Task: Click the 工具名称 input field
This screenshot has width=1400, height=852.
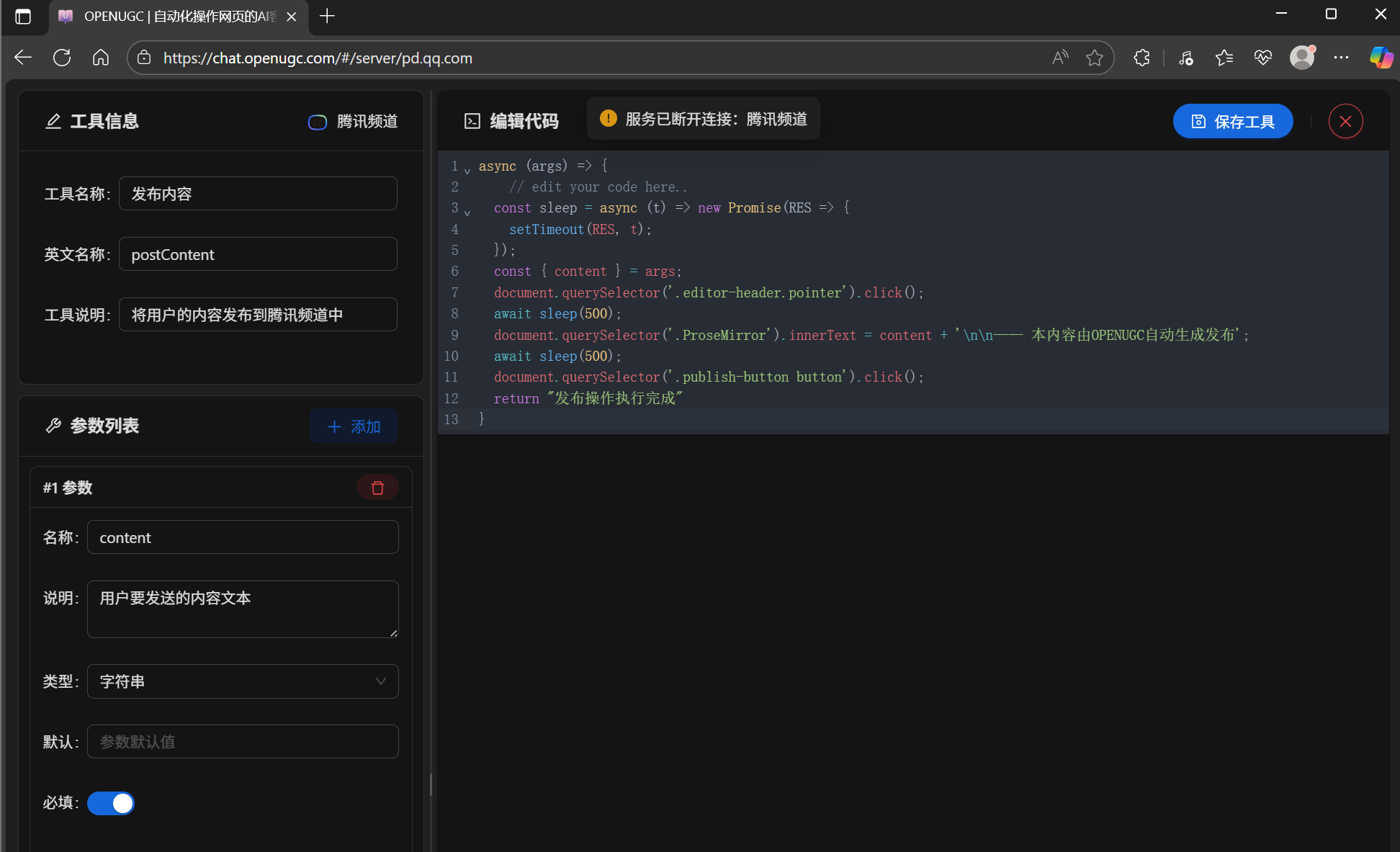Action: pyautogui.click(x=258, y=194)
